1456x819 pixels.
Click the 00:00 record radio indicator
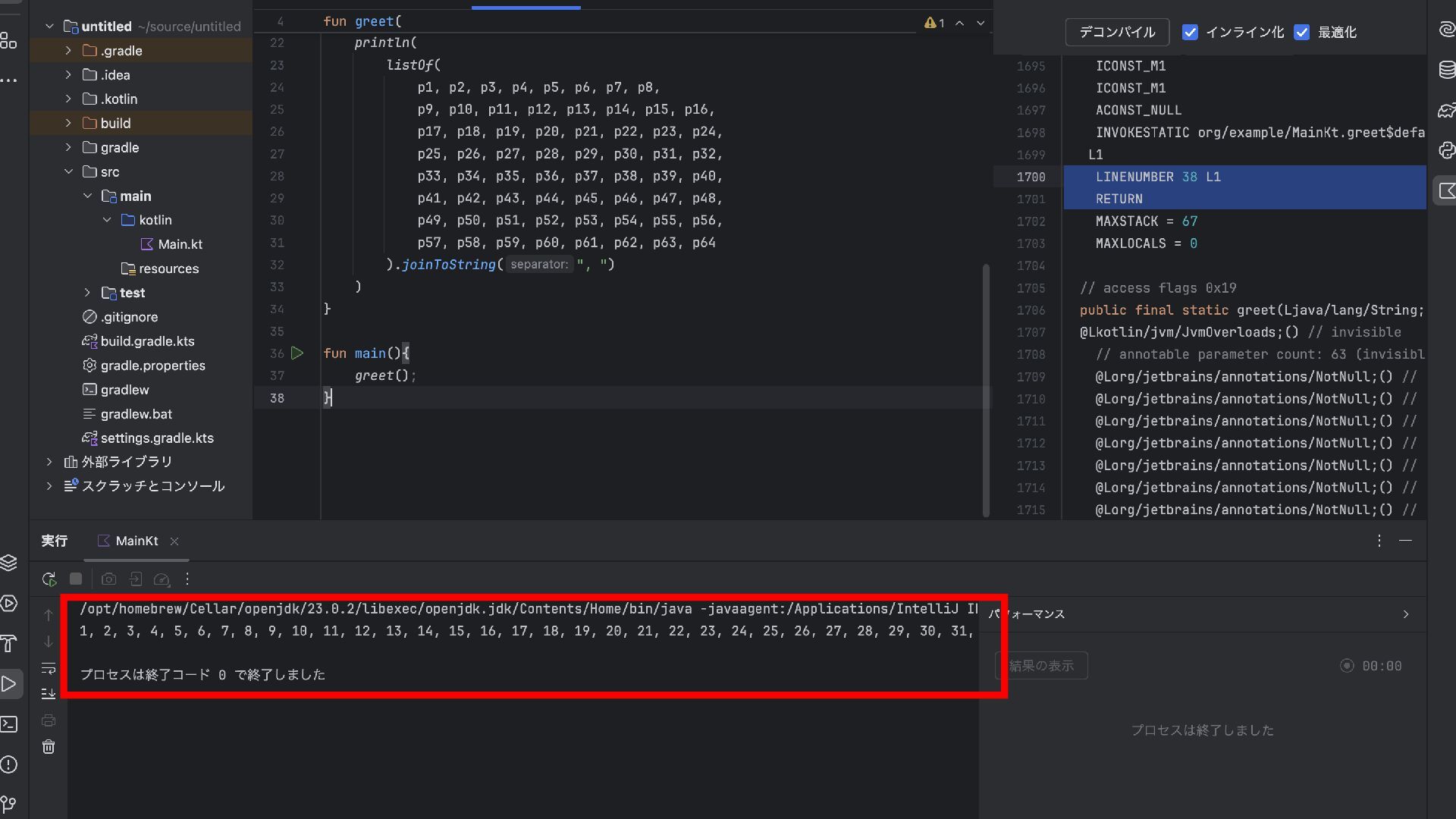coord(1347,666)
